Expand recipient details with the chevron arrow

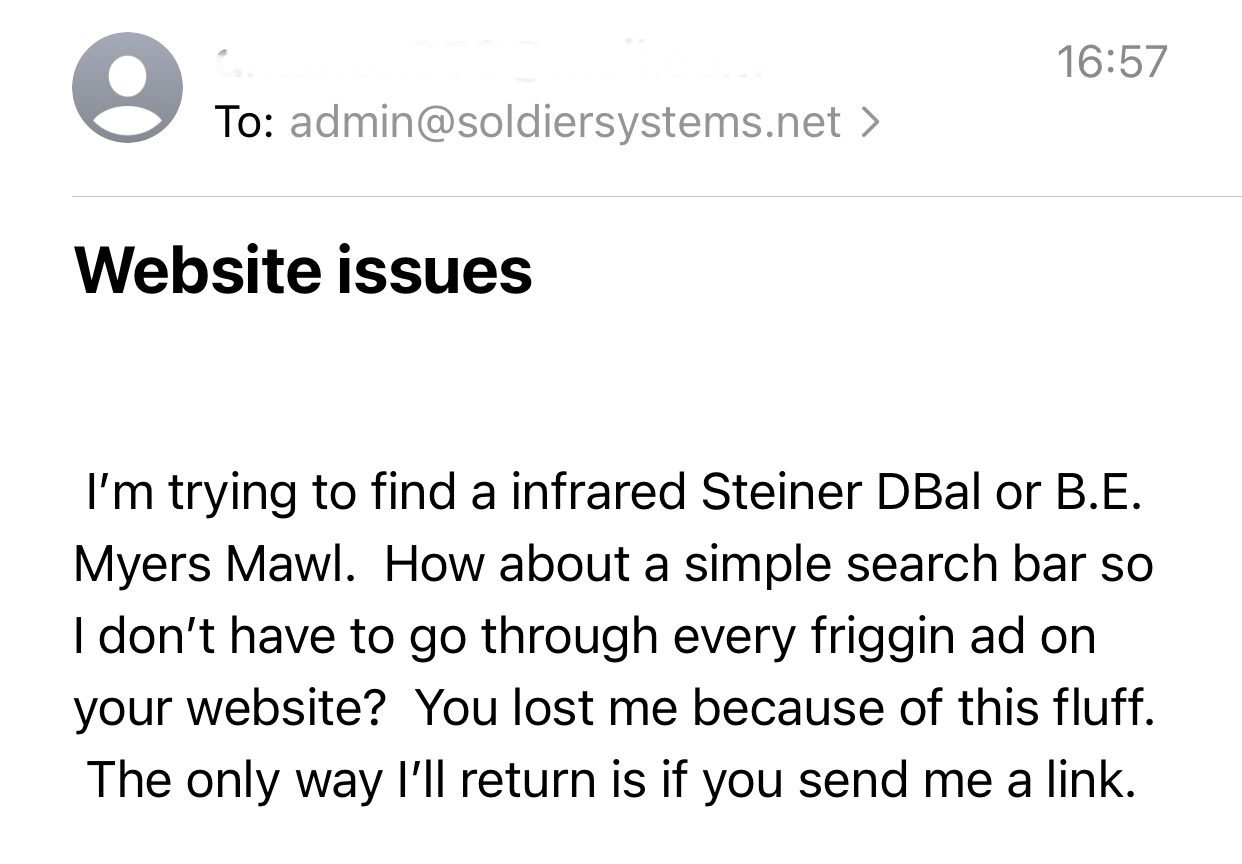[870, 122]
